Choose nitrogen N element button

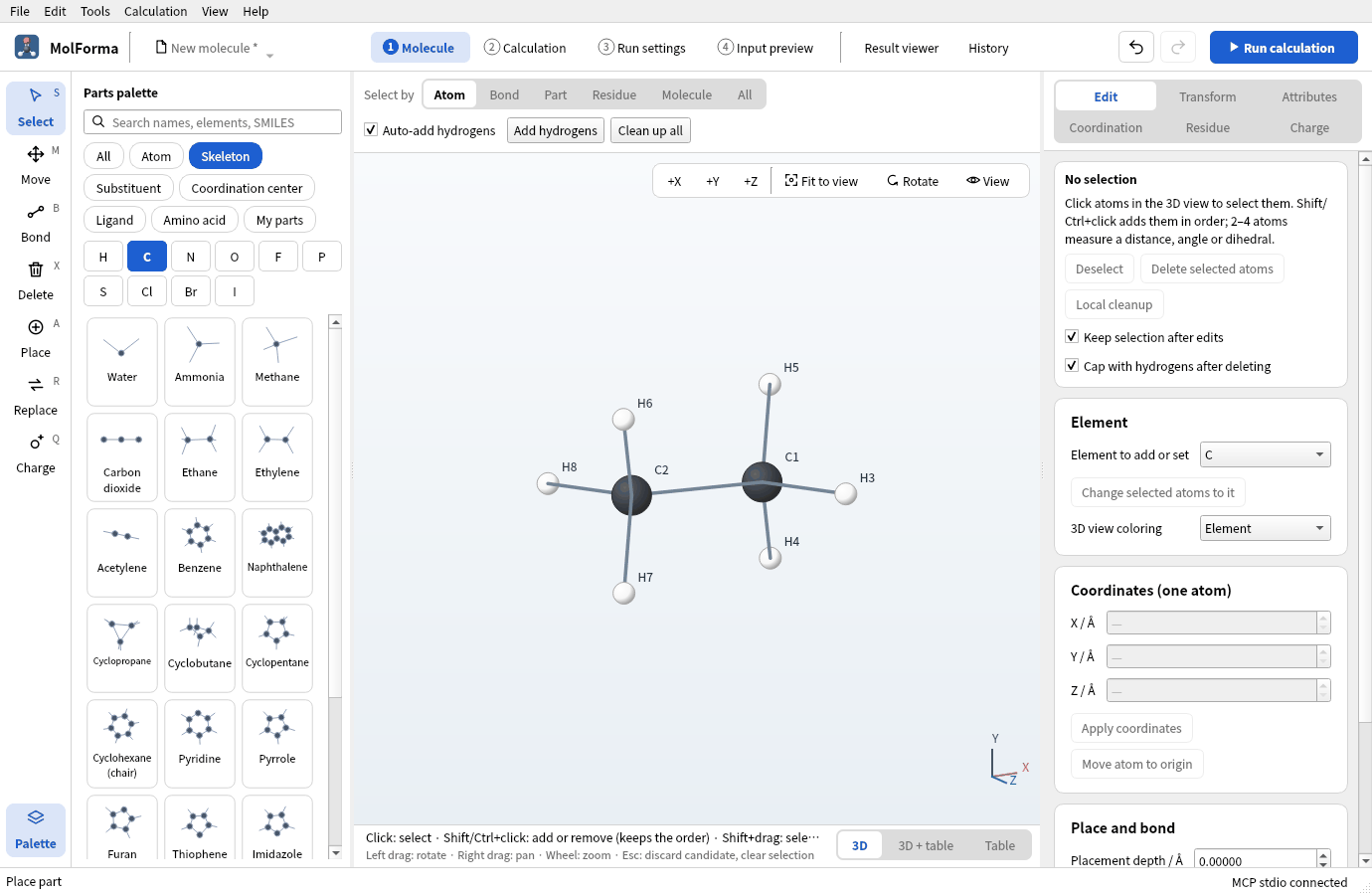[x=191, y=257]
